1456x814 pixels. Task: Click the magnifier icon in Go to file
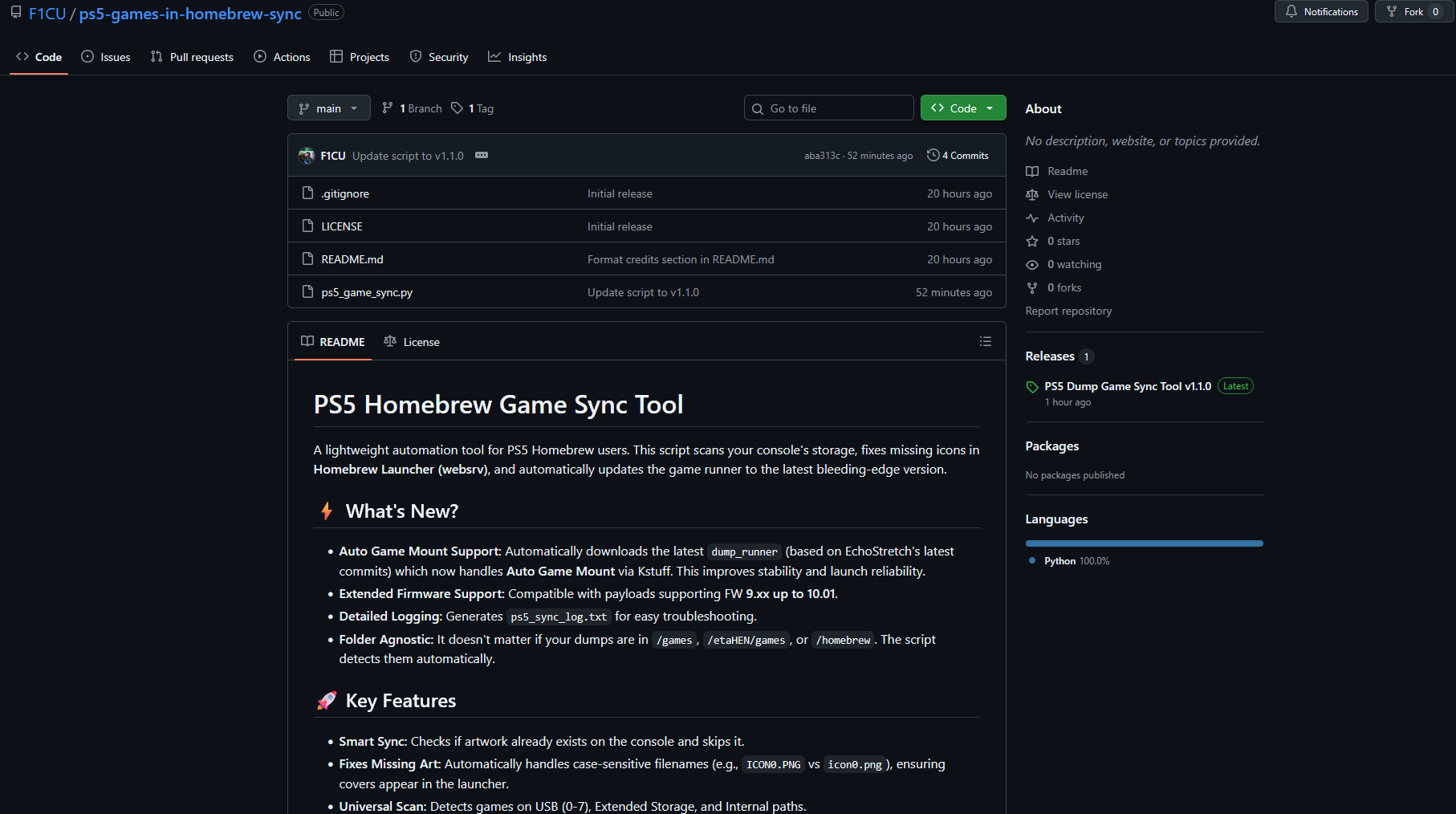[x=758, y=109]
